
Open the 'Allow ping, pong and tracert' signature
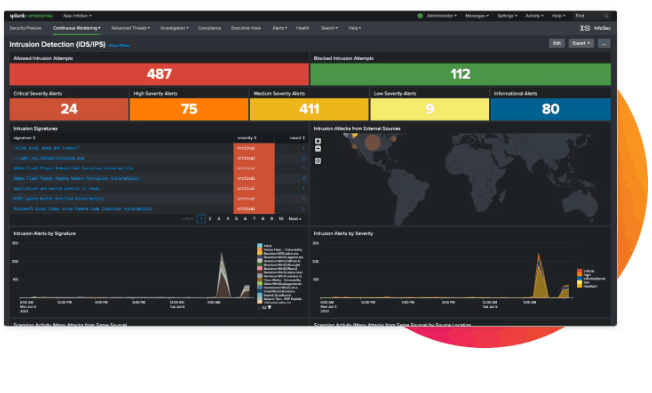46,148
